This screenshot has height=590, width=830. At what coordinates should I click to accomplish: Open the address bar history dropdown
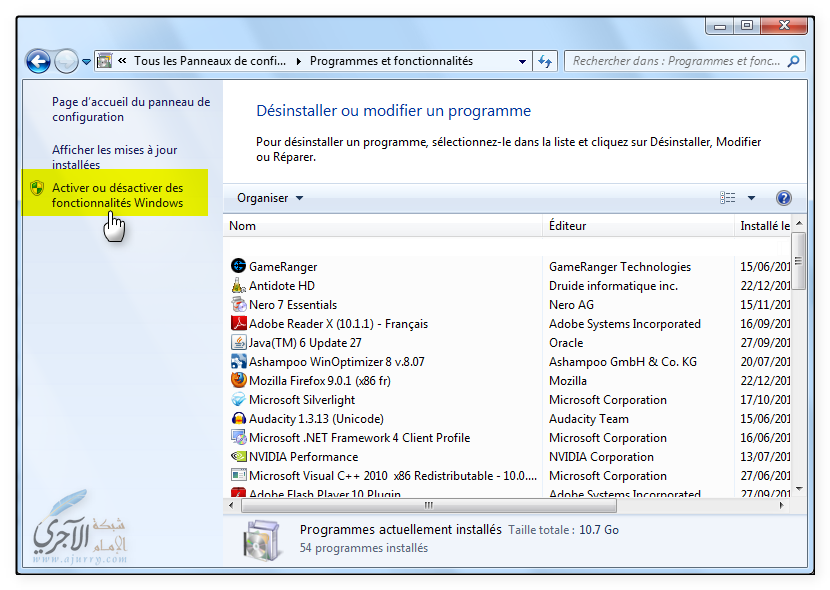click(522, 61)
